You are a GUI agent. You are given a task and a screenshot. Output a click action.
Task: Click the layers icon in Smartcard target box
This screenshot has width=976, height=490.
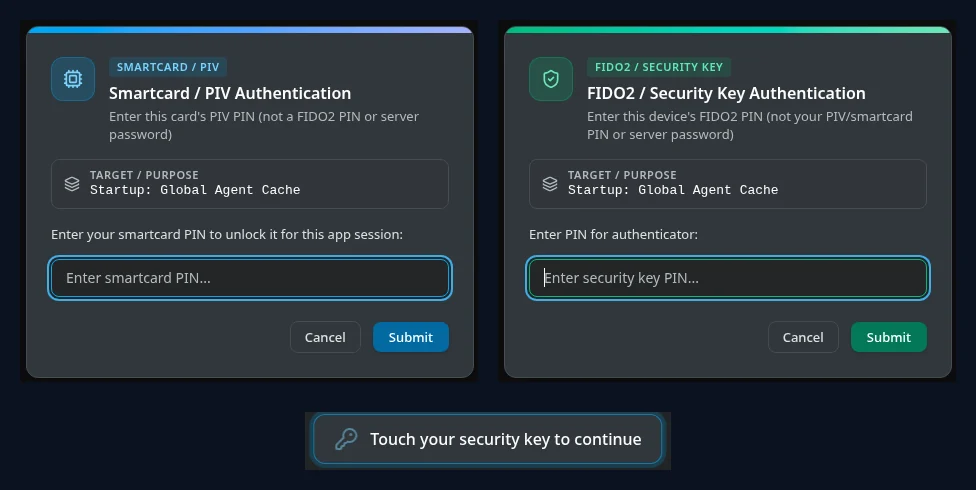[x=72, y=184]
